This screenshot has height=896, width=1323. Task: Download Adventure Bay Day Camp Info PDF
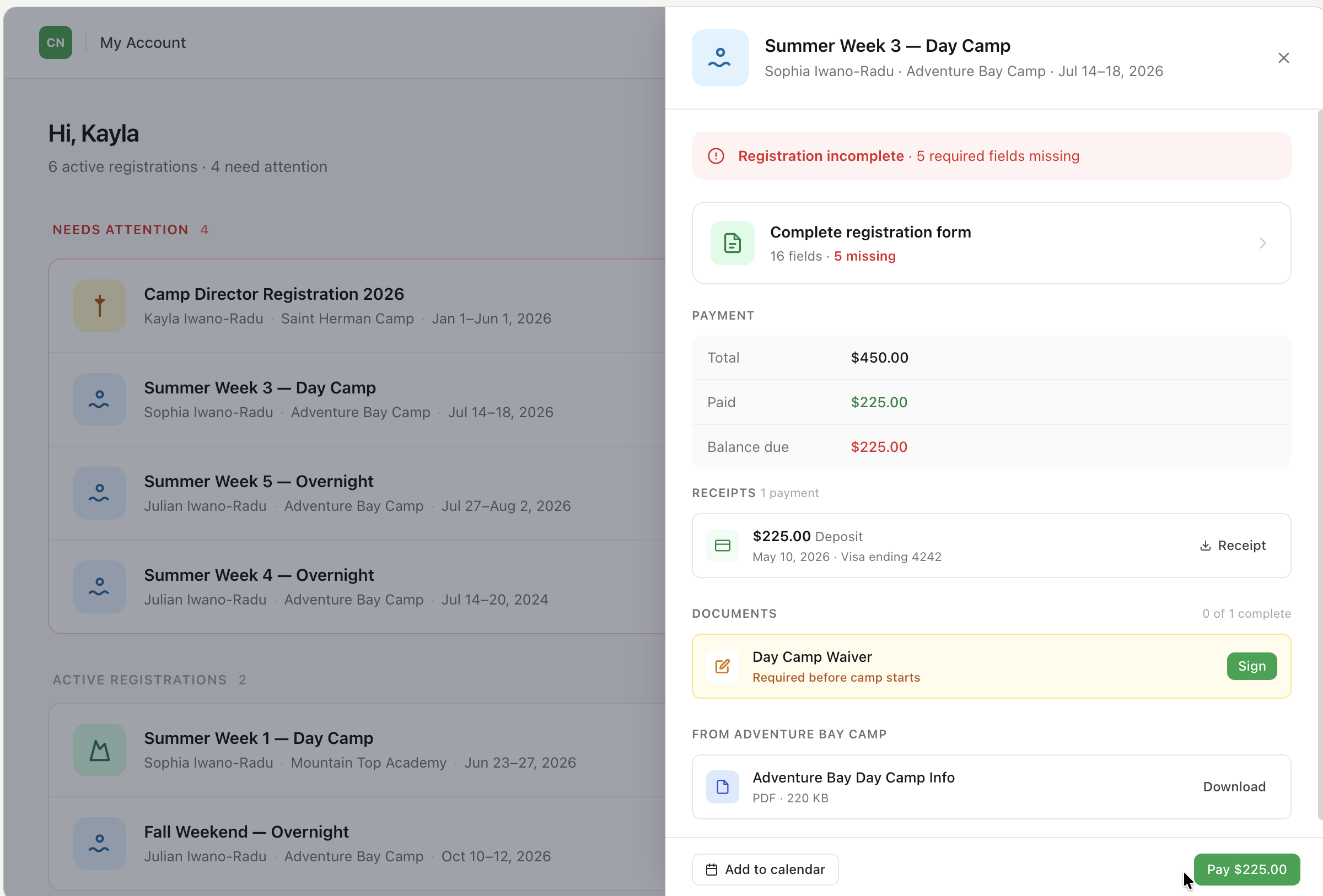click(x=1234, y=787)
